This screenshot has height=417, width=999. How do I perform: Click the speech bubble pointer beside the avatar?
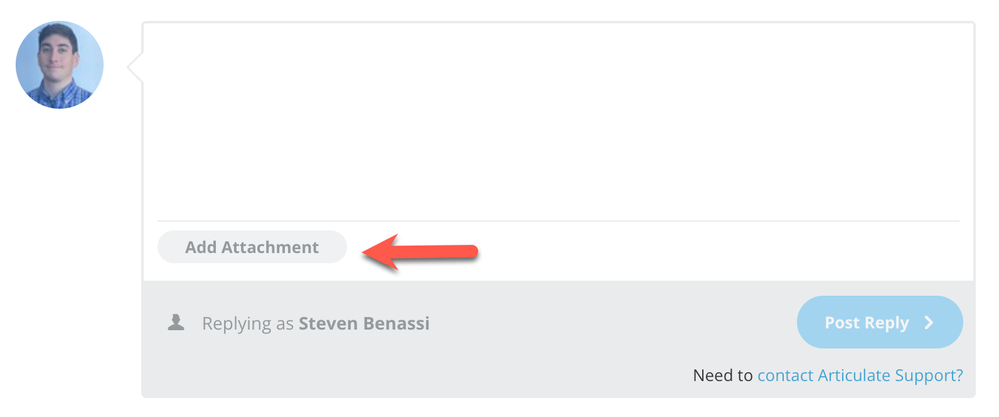[134, 66]
